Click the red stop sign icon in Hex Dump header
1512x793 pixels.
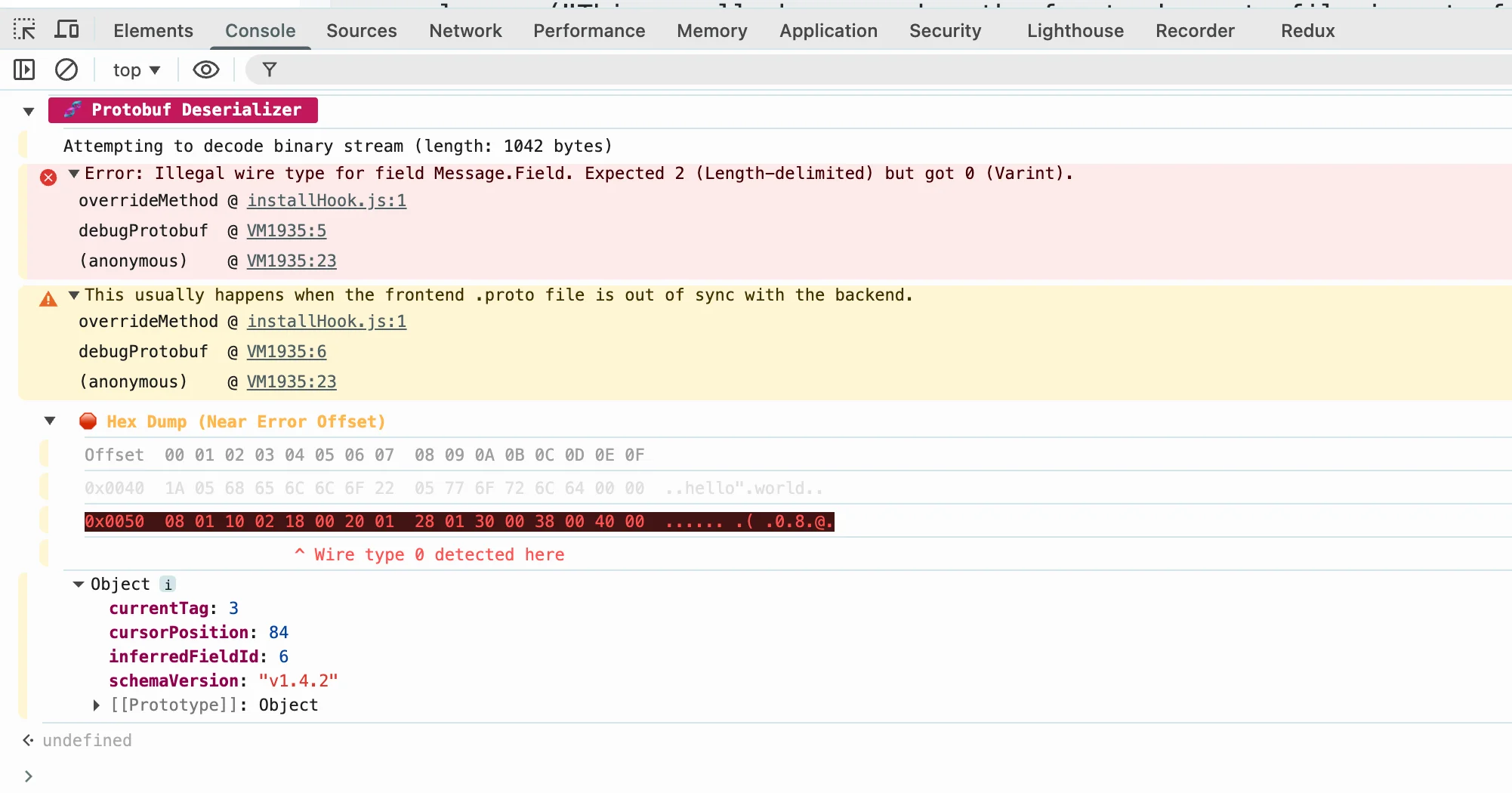(x=88, y=421)
